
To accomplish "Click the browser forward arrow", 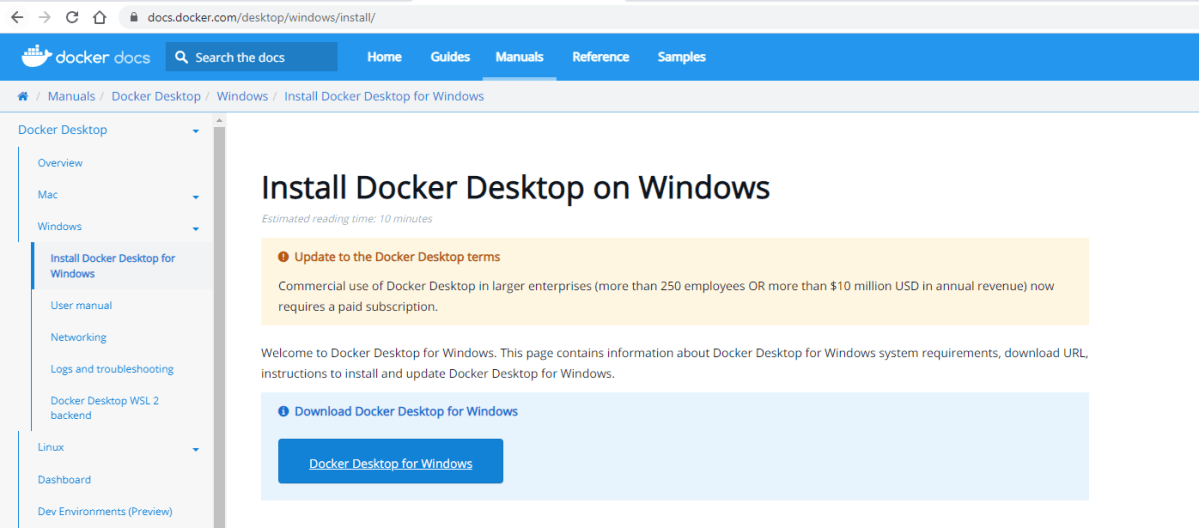I will point(44,17).
